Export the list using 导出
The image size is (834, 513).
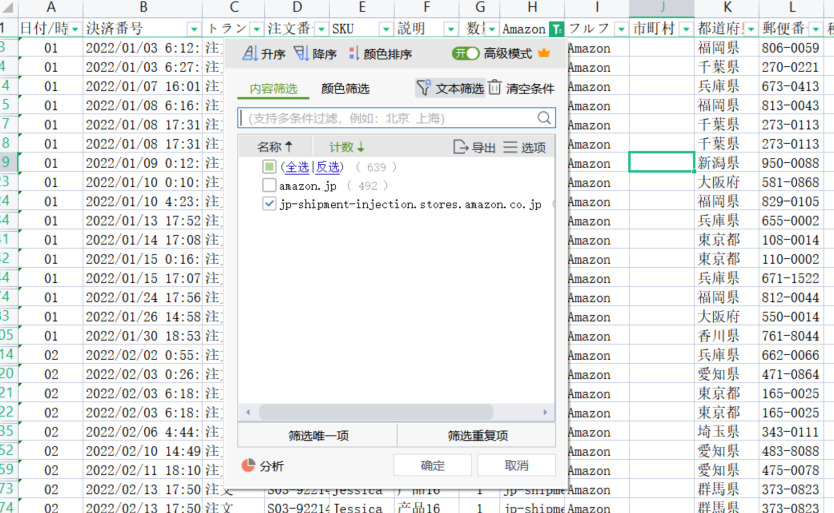click(474, 147)
